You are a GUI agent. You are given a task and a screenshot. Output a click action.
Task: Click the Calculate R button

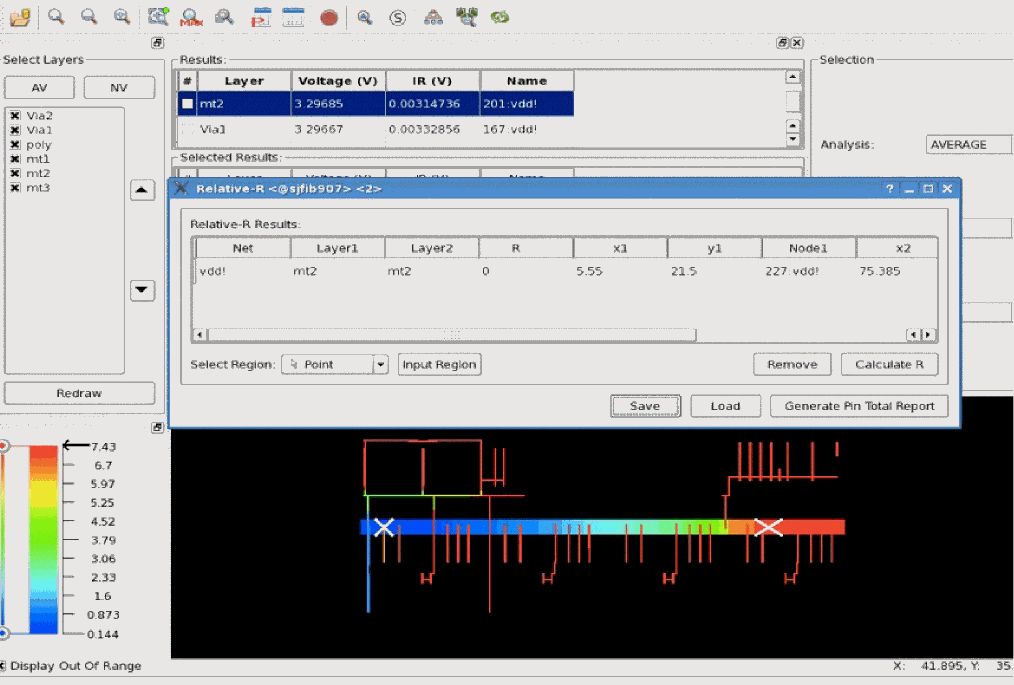click(889, 365)
